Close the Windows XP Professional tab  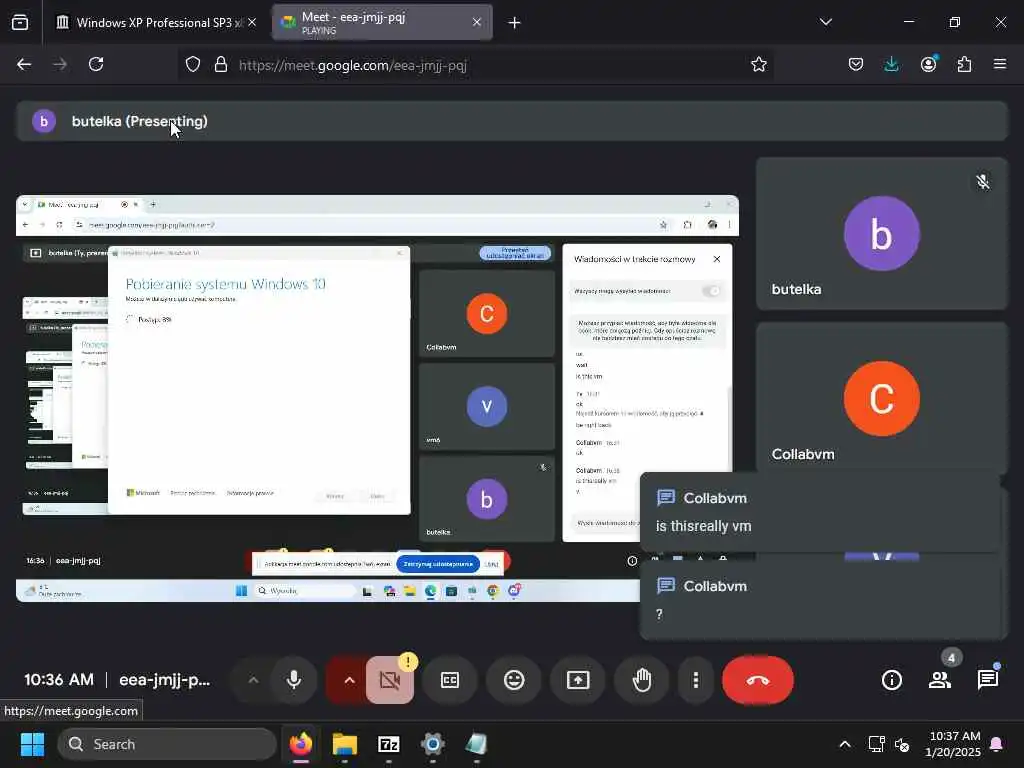click(x=252, y=22)
